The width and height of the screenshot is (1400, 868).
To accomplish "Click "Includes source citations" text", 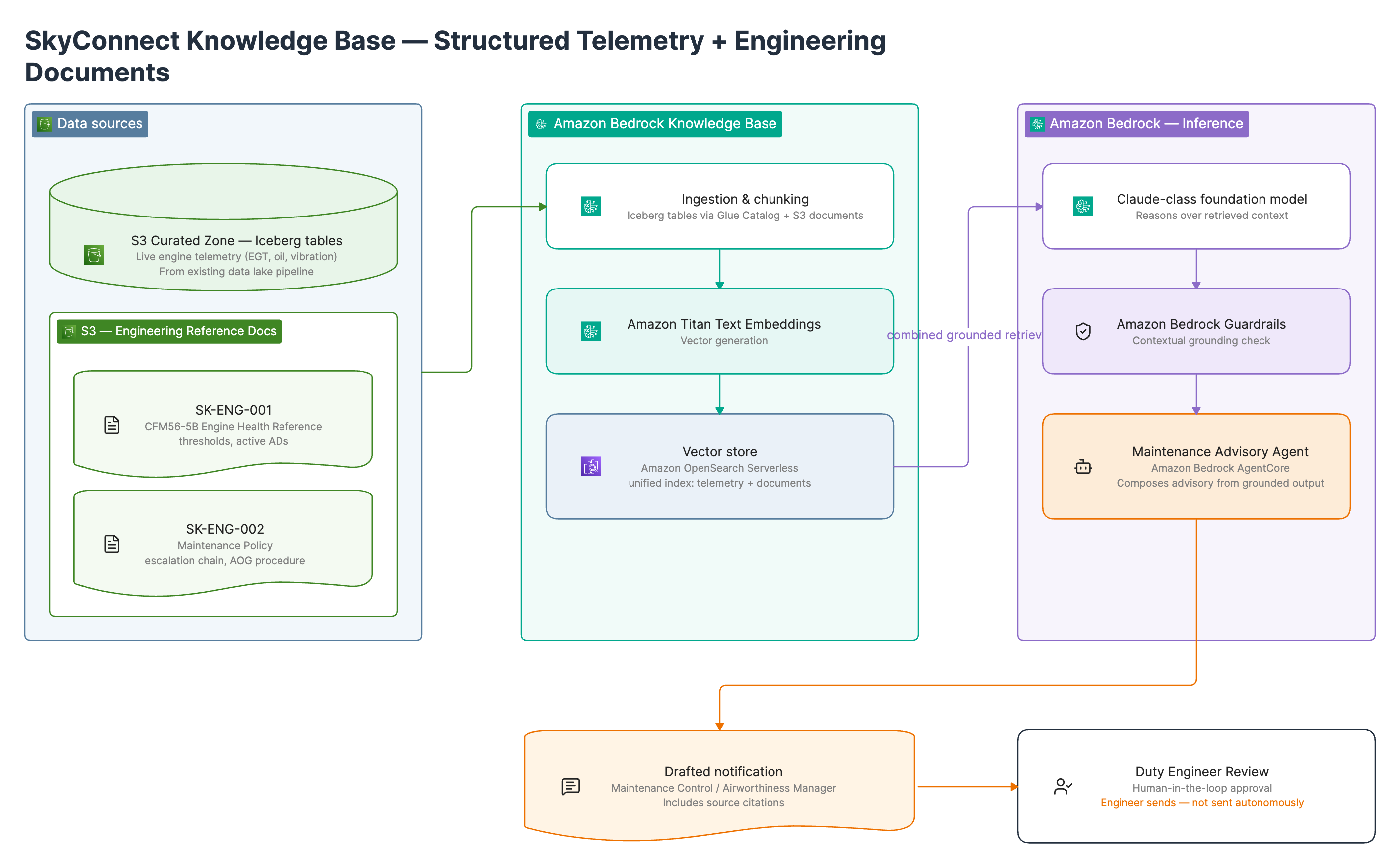I will [x=723, y=802].
